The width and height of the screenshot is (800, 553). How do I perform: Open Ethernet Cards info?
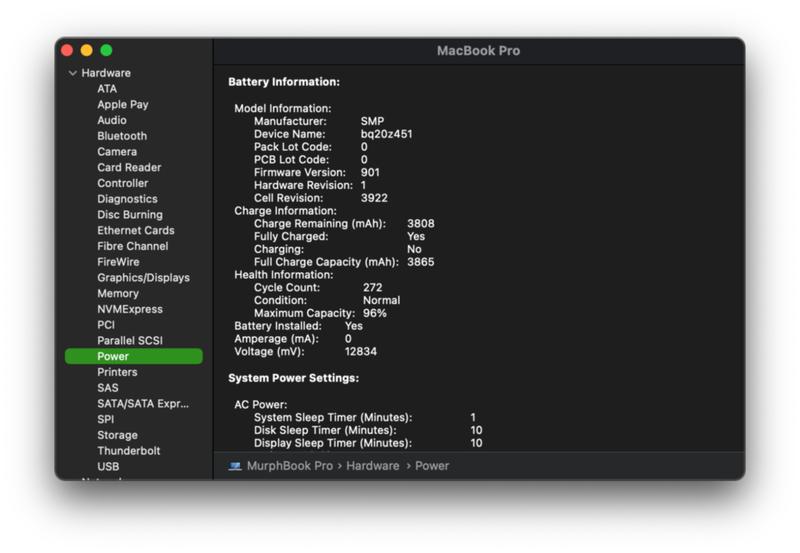pyautogui.click(x=136, y=231)
